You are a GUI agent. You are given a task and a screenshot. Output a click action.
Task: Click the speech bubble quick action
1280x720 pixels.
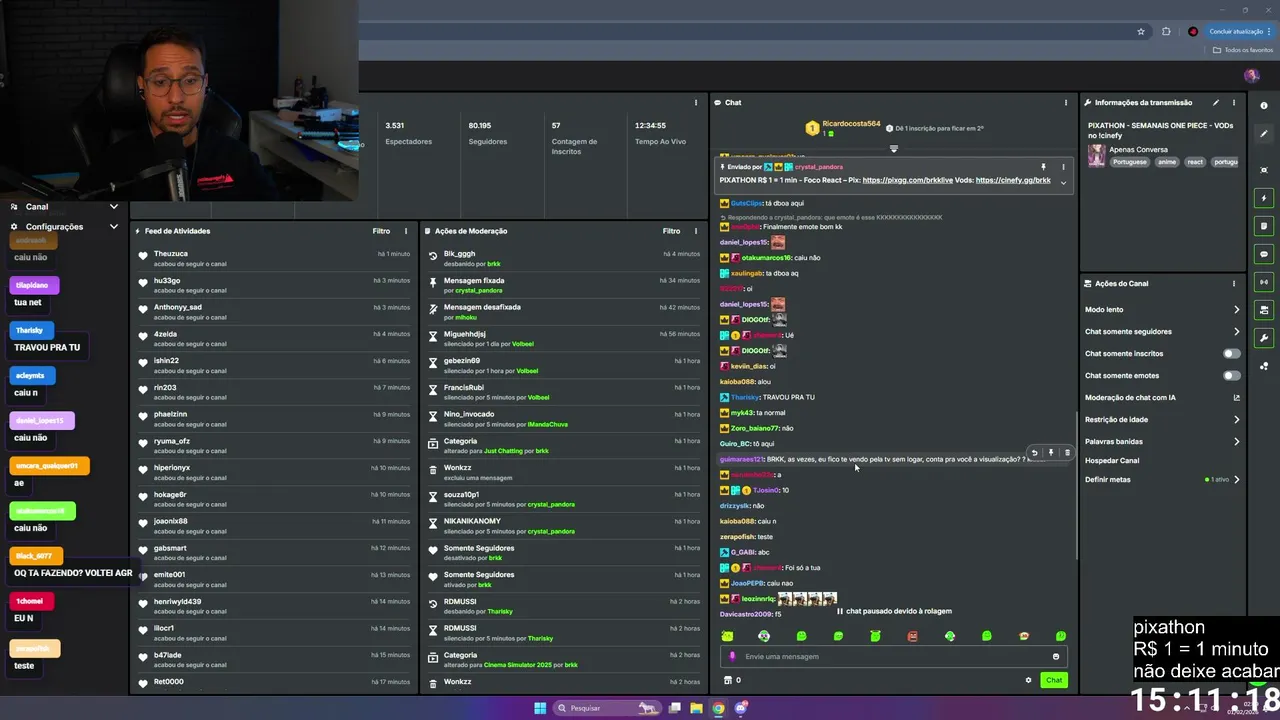pos(1264,254)
